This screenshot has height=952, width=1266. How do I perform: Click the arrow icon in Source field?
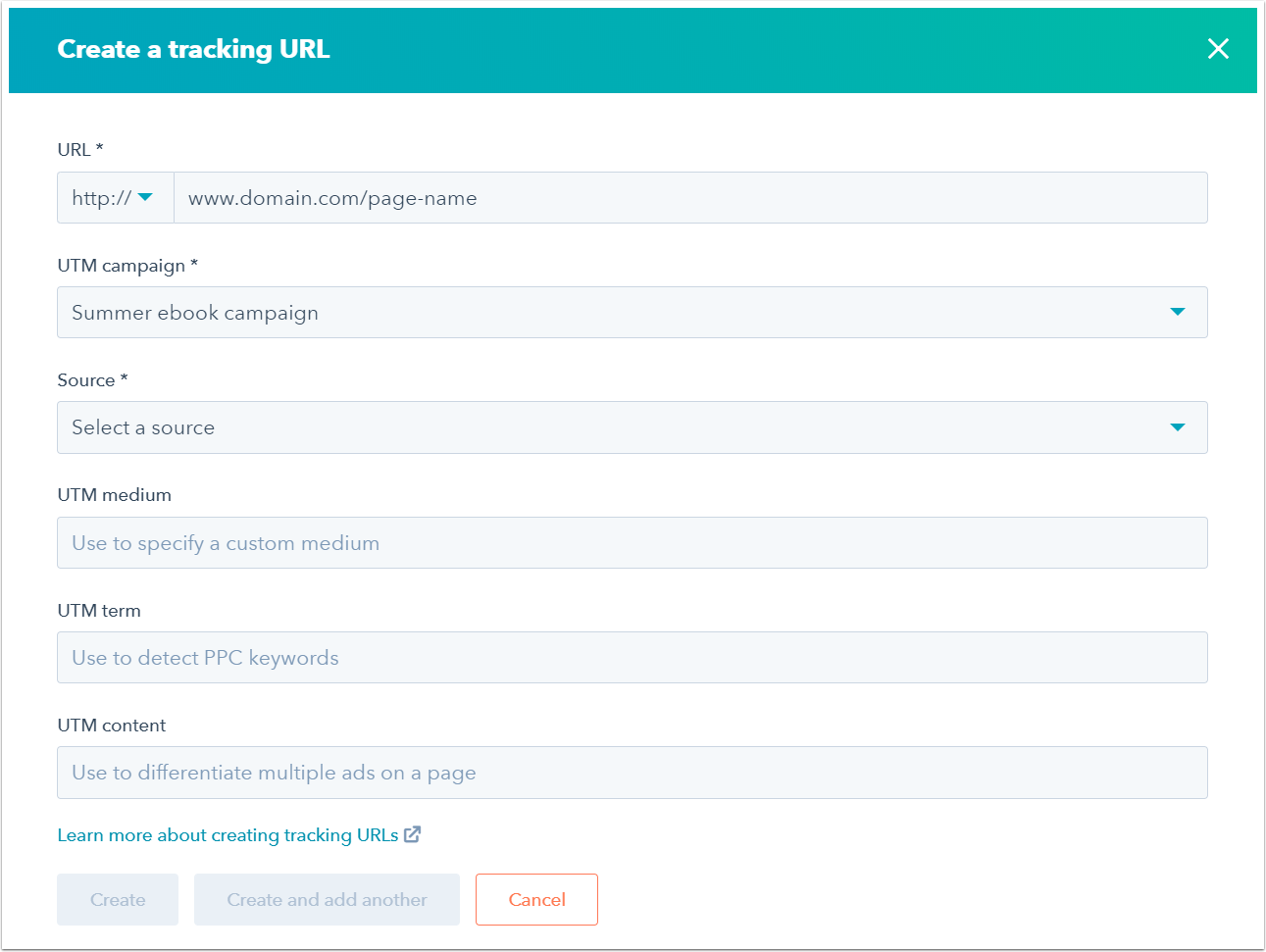tap(1177, 427)
